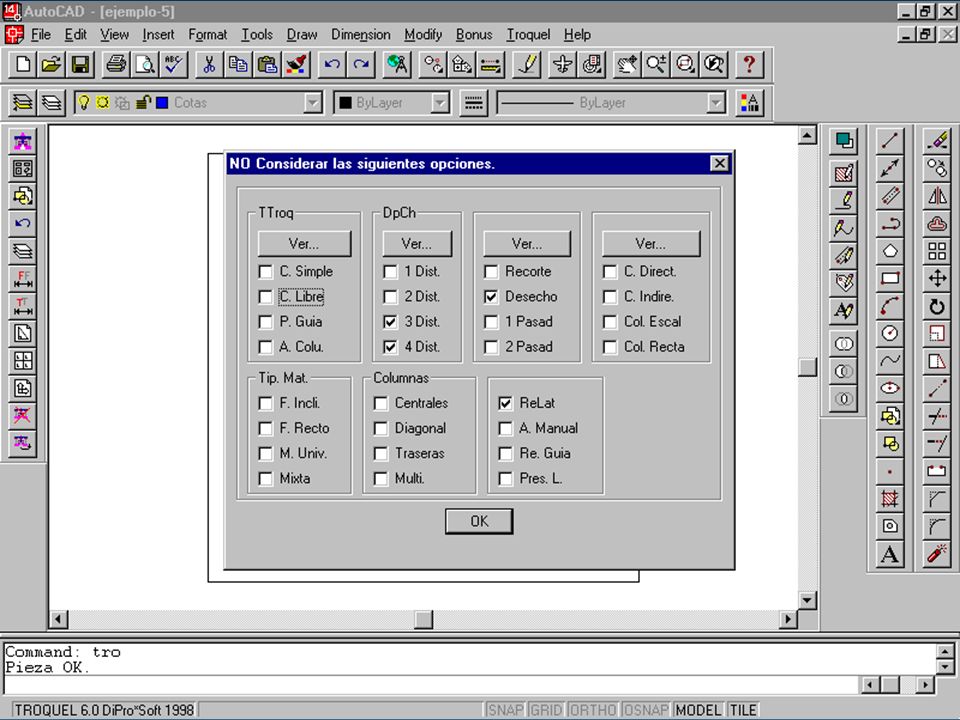Click the Redo arrow icon
This screenshot has width=960, height=720.
click(x=361, y=64)
